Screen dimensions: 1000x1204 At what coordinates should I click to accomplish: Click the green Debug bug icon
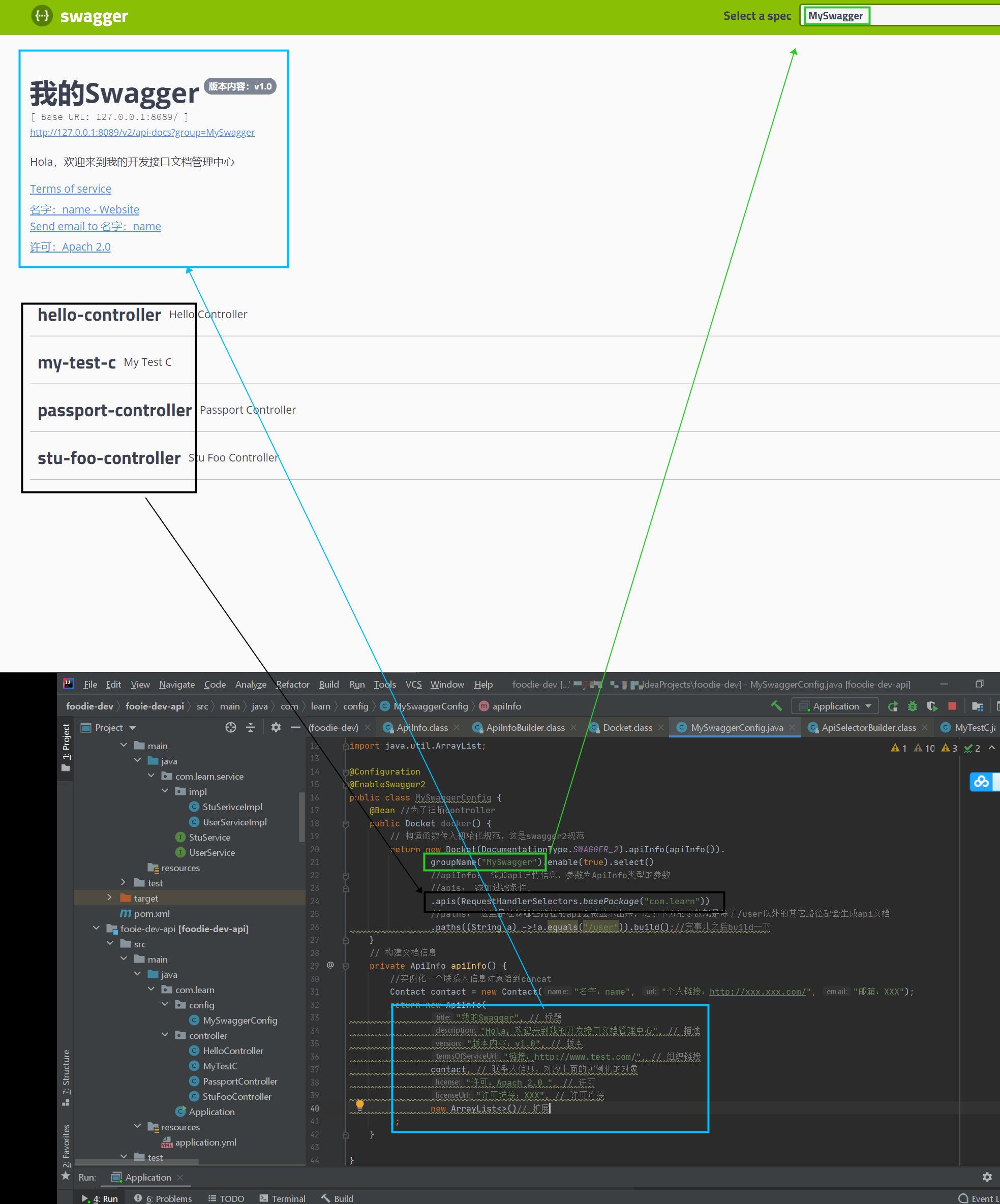pyautogui.click(x=912, y=706)
